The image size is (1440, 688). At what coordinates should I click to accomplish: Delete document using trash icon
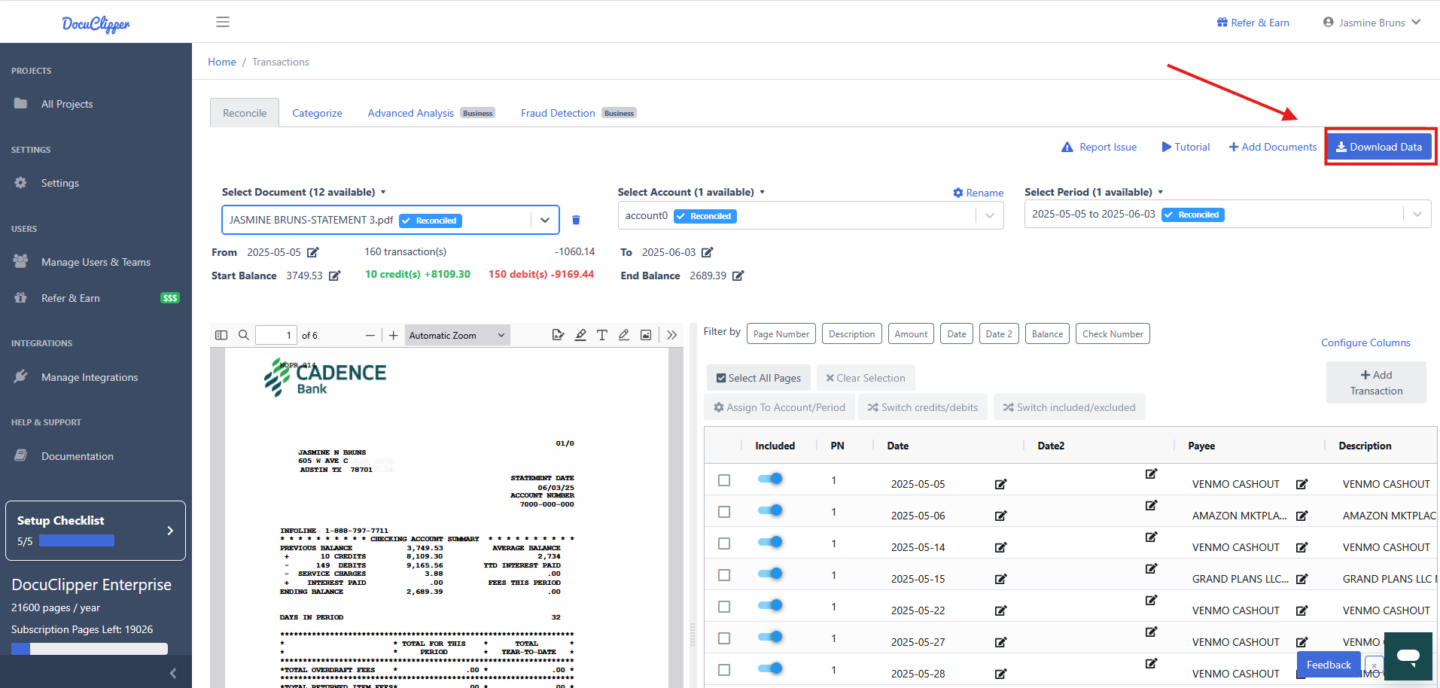(x=576, y=220)
